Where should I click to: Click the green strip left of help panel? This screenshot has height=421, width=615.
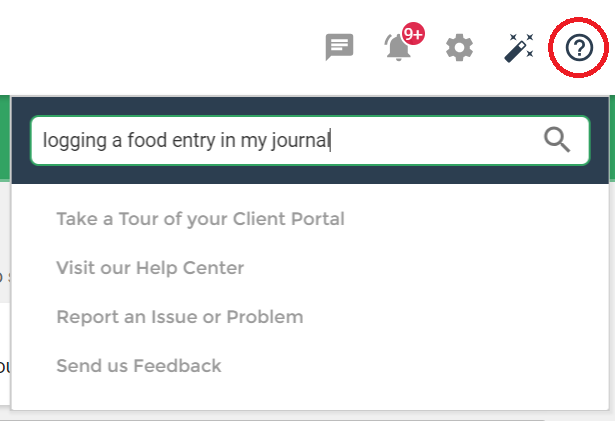point(5,137)
